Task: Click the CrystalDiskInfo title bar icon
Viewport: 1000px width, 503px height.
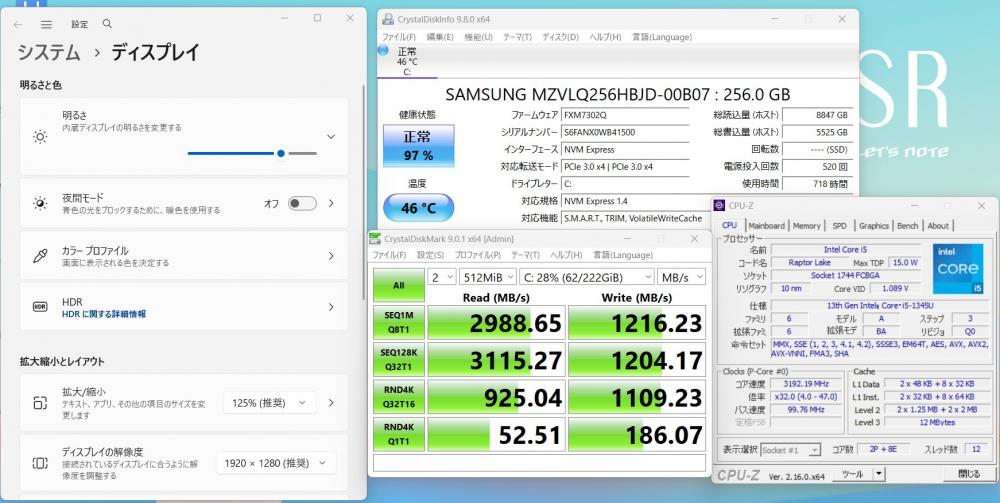Action: coord(388,19)
